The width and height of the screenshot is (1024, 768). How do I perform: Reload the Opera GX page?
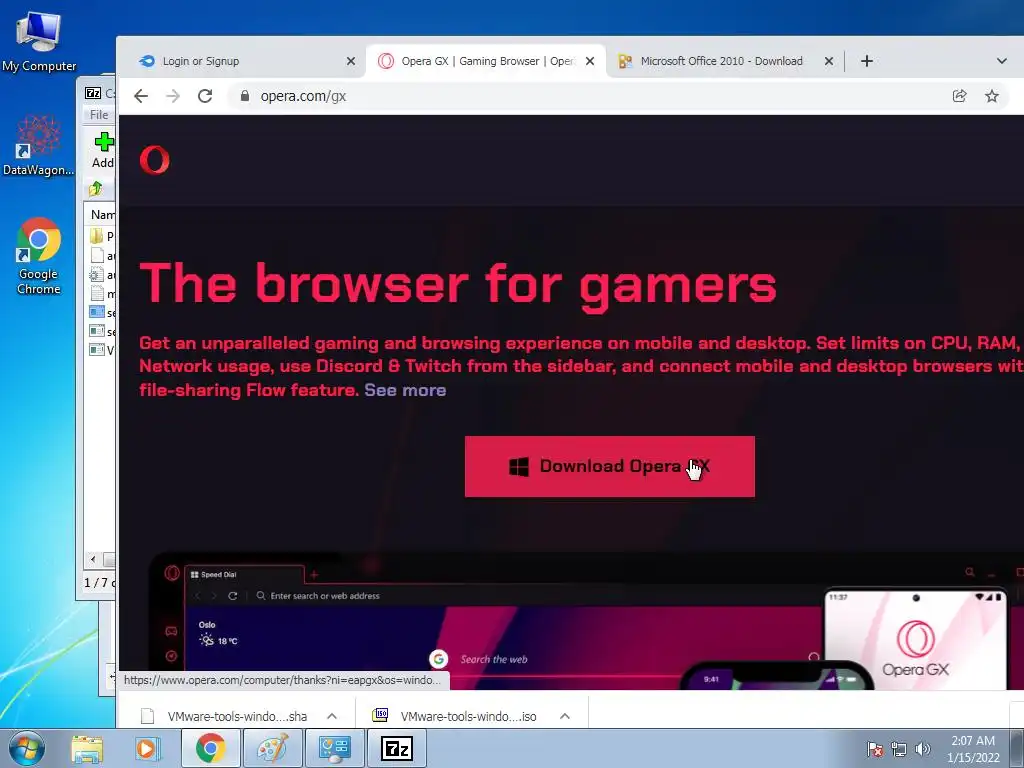[205, 96]
